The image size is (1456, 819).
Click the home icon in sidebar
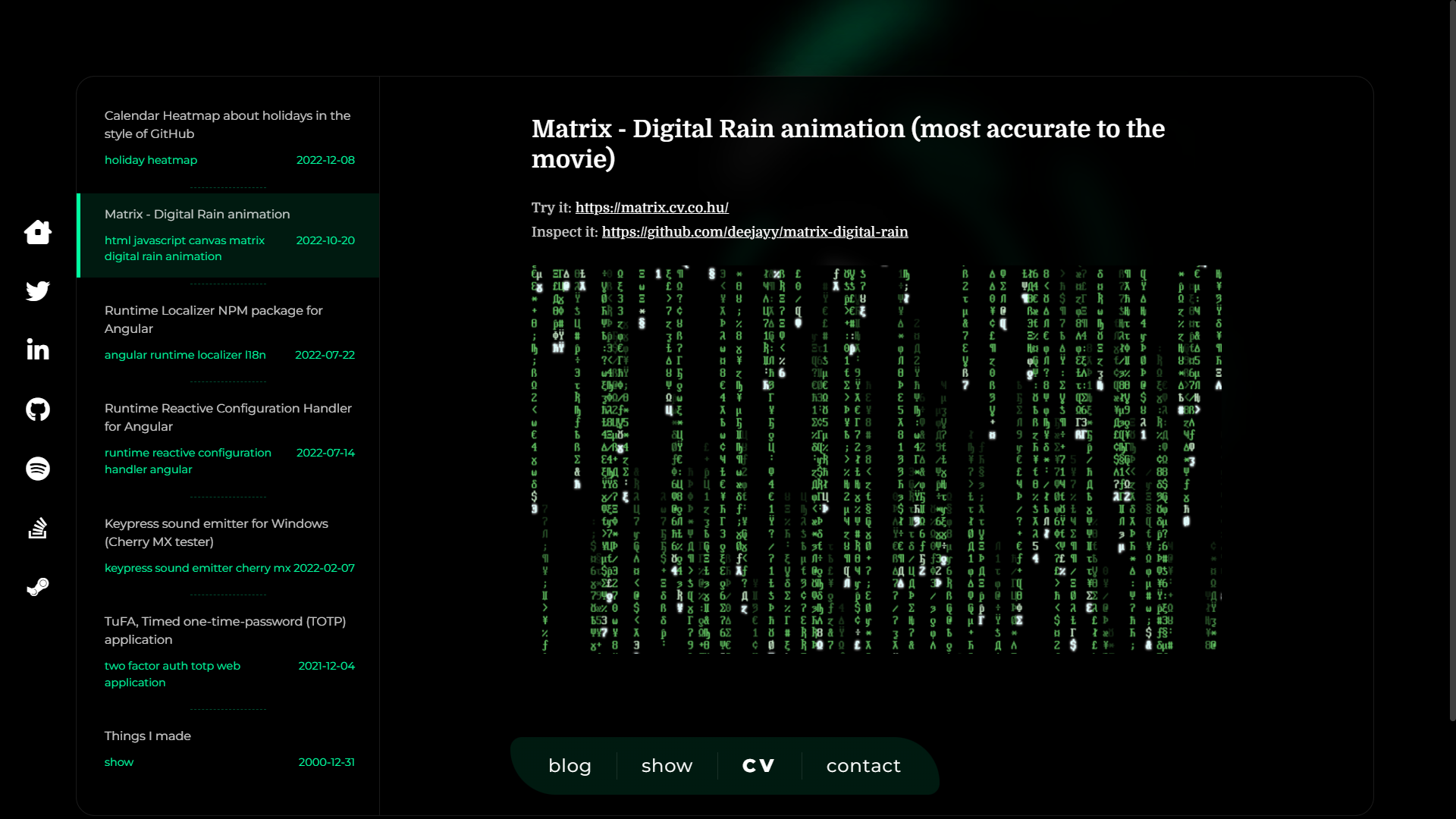pos(38,232)
